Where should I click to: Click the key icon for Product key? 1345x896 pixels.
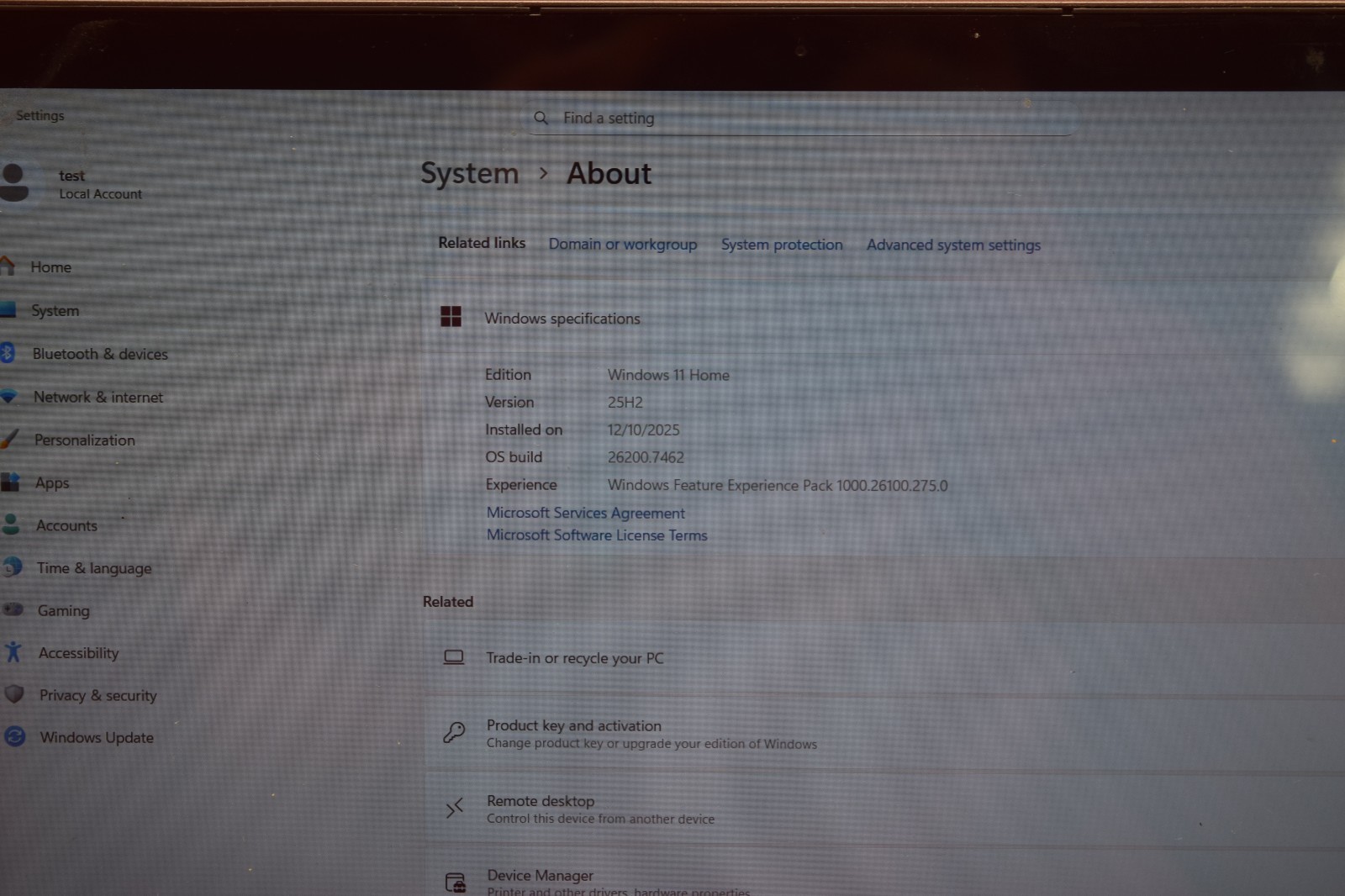click(454, 733)
